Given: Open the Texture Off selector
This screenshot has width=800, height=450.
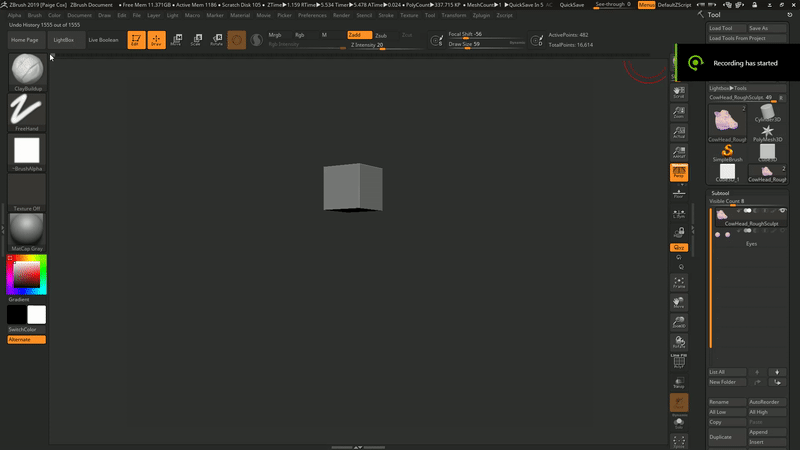Looking at the screenshot, I should pyautogui.click(x=27, y=192).
